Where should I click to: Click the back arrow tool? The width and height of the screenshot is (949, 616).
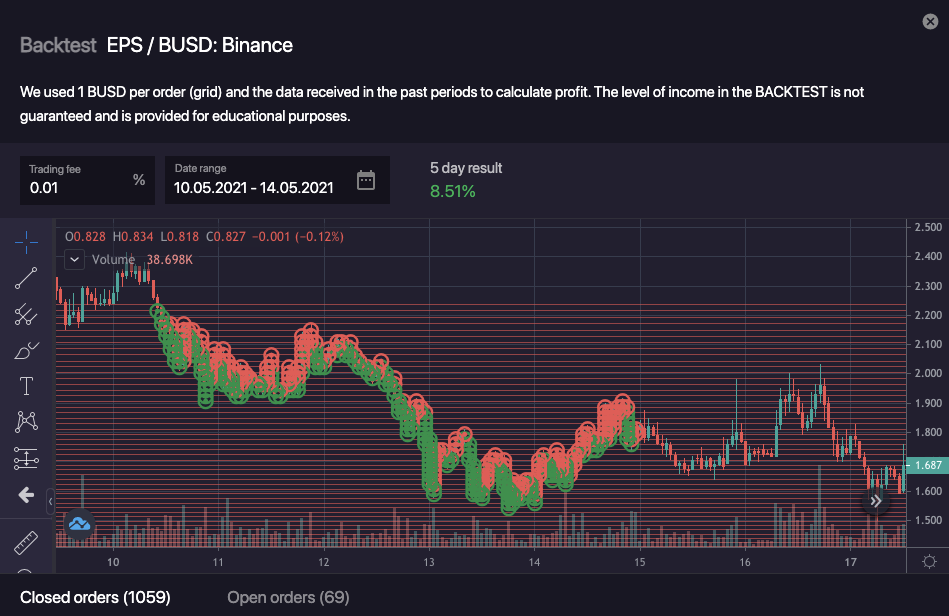coord(26,495)
